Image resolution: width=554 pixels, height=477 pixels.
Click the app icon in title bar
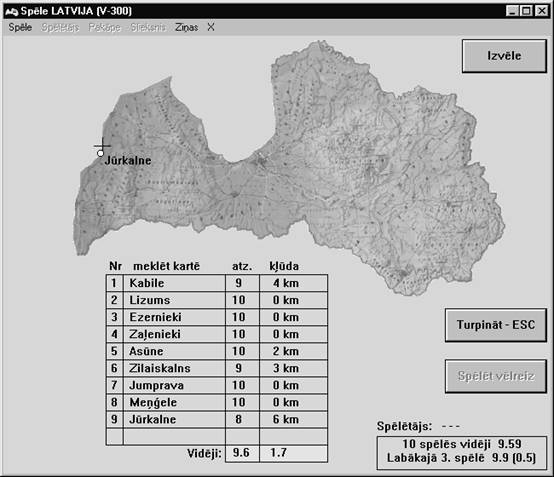point(12,11)
